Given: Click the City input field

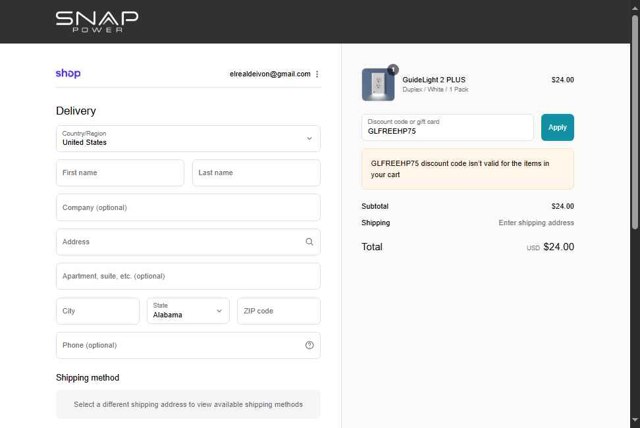Looking at the screenshot, I should coord(98,311).
